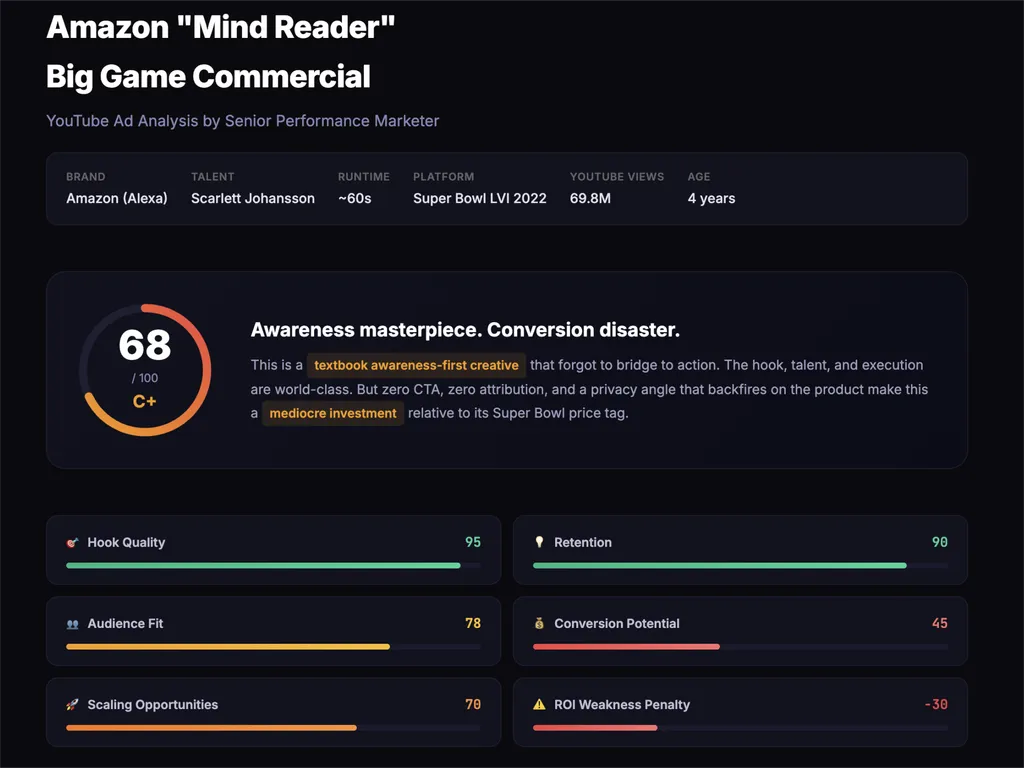Click the Conversion Potential score '45'
The height and width of the screenshot is (768, 1024).
940,623
